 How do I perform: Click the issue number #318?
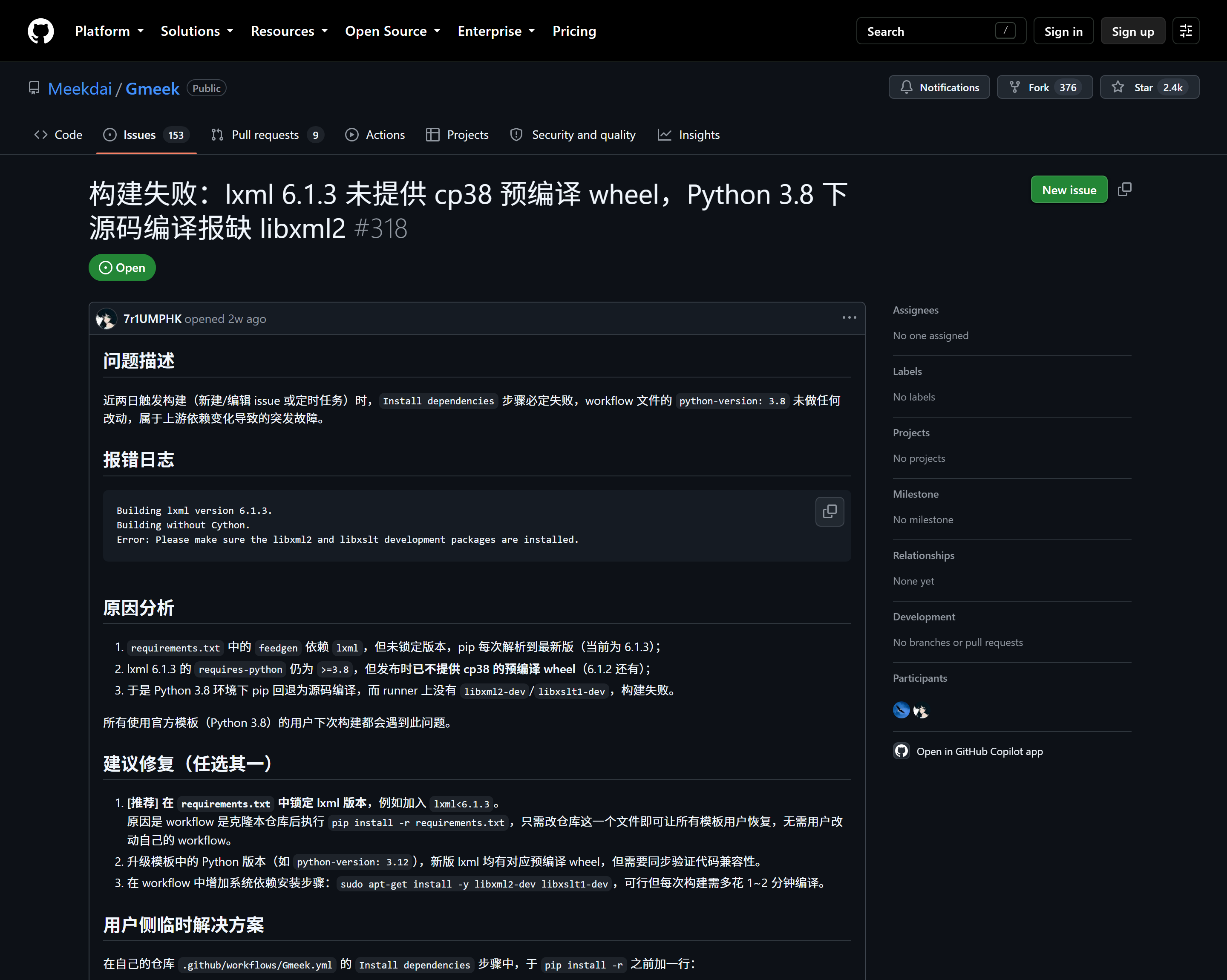point(381,229)
